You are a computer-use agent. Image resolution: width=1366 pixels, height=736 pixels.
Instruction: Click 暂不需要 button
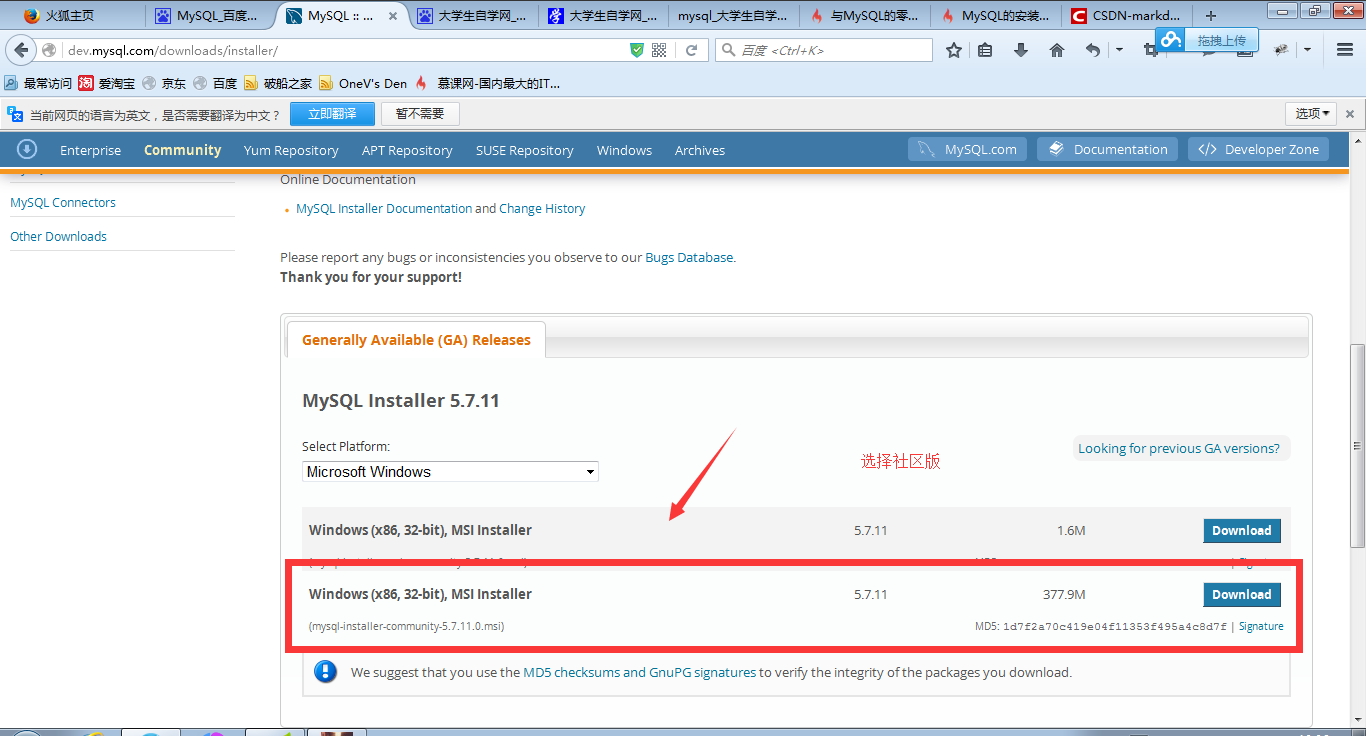[420, 114]
